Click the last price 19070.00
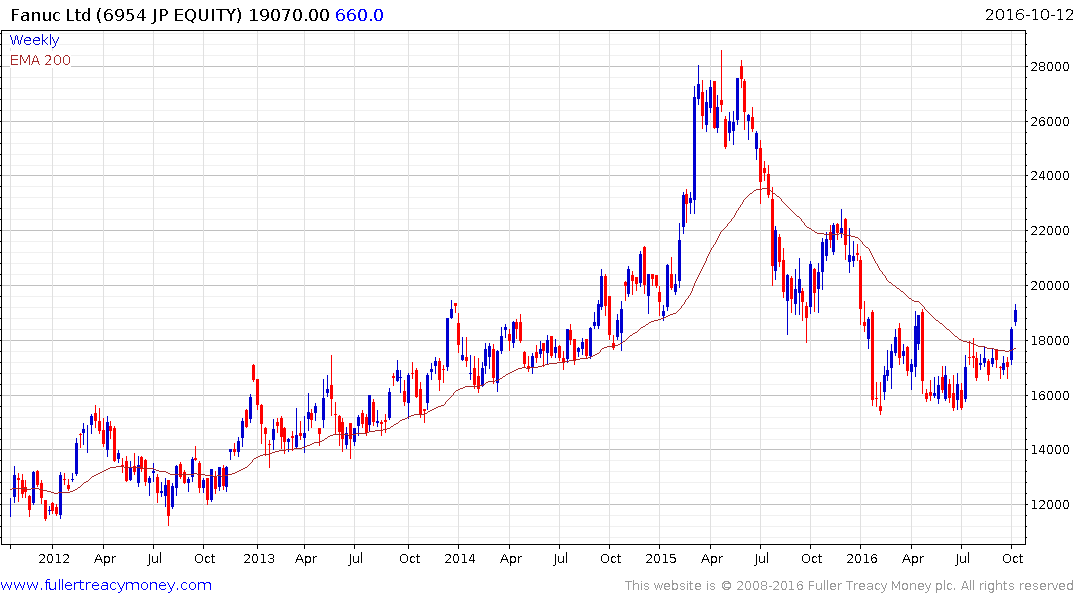The width and height of the screenshot is (1075, 600). coord(289,15)
